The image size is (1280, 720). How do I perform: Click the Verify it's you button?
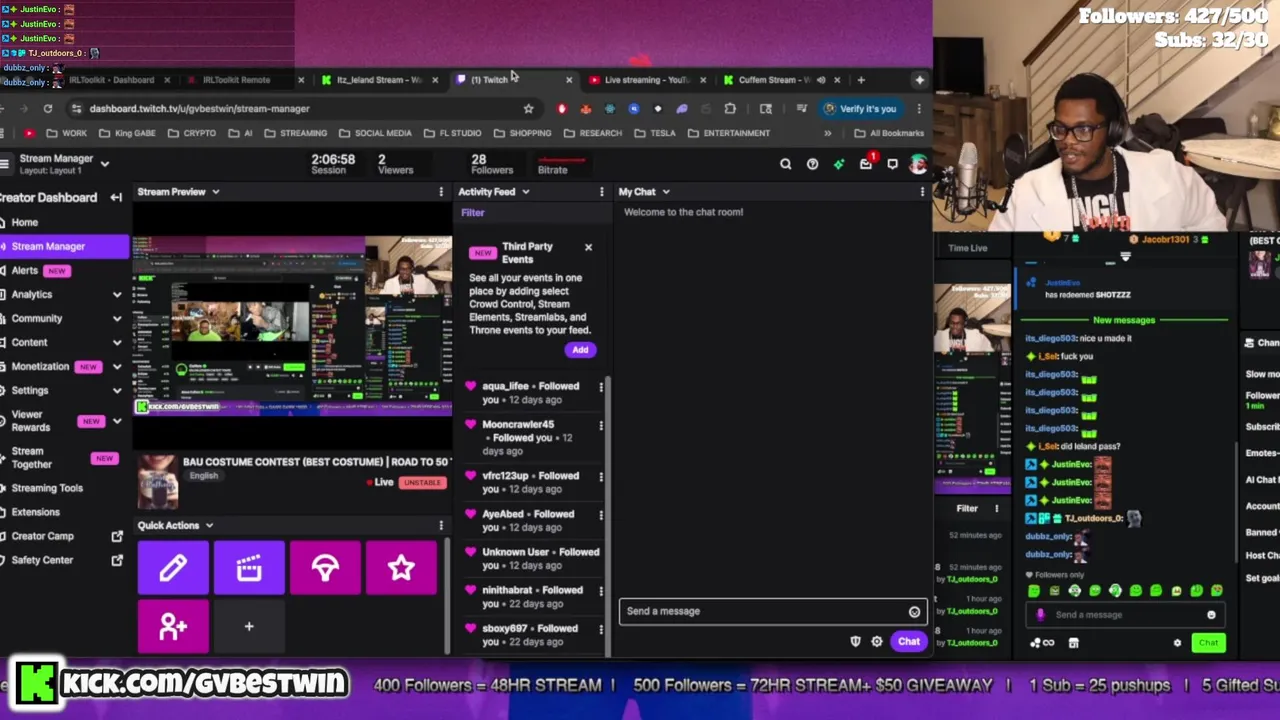[860, 109]
